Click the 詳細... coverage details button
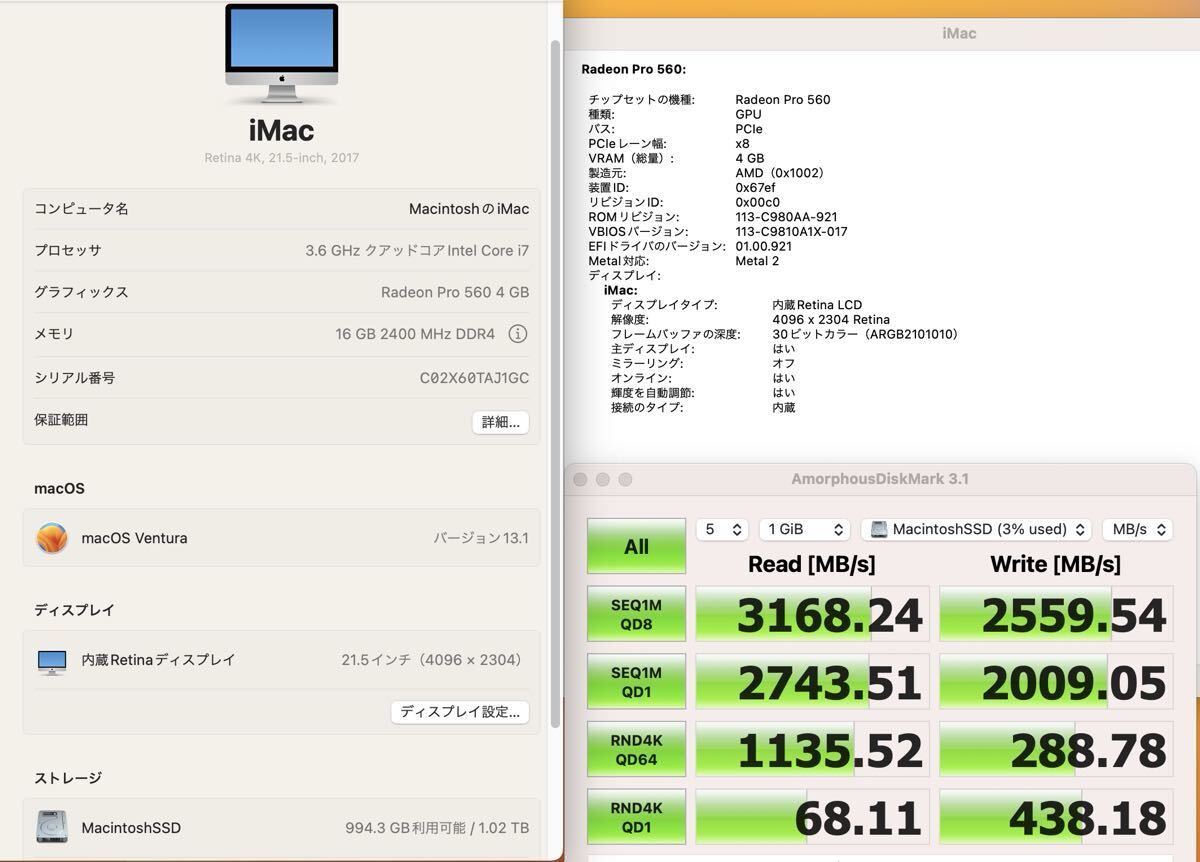Image resolution: width=1200 pixels, height=862 pixels. pyautogui.click(x=500, y=422)
